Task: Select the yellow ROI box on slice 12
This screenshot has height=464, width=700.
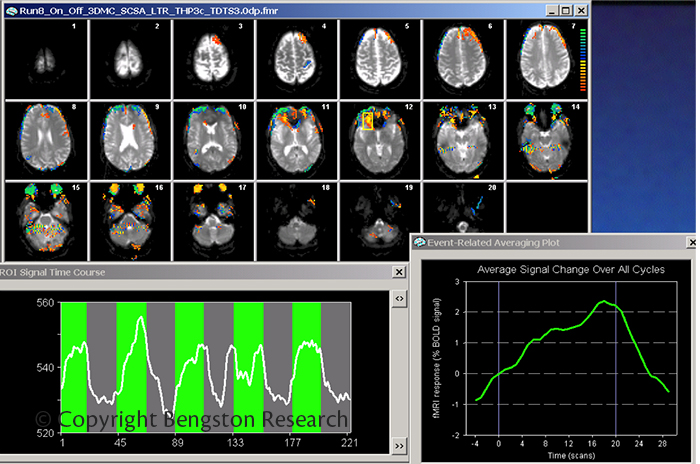Action: click(367, 121)
